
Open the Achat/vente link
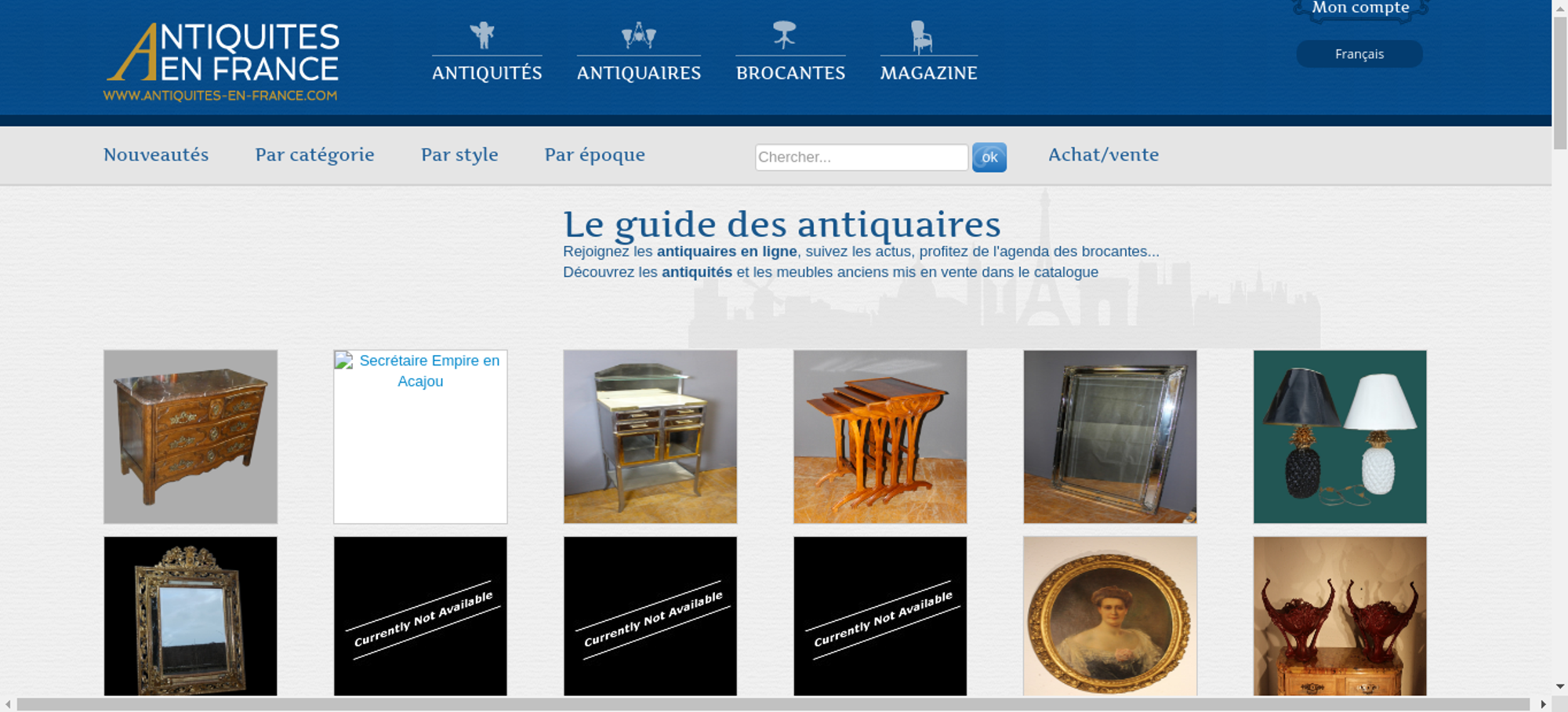coord(1103,154)
